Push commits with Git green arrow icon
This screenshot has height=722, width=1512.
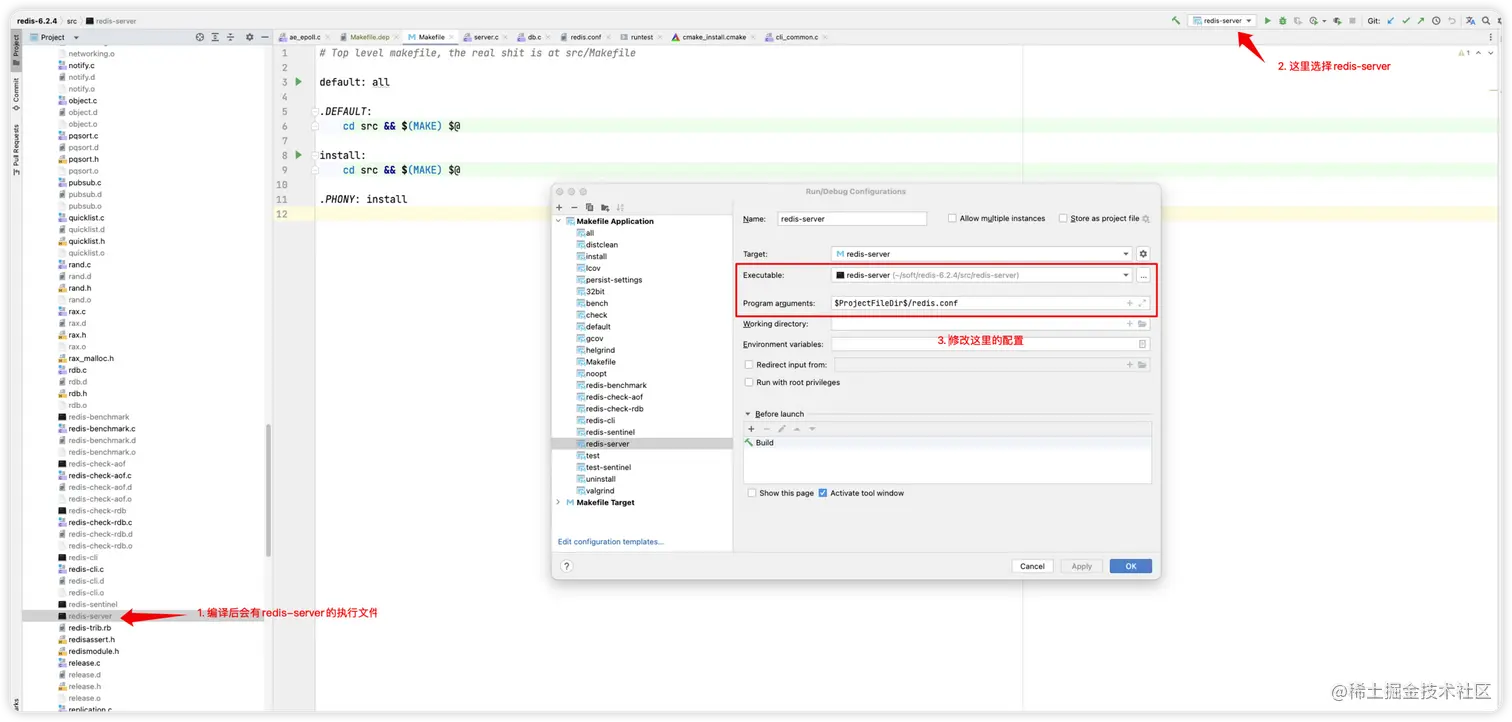coord(1421,20)
